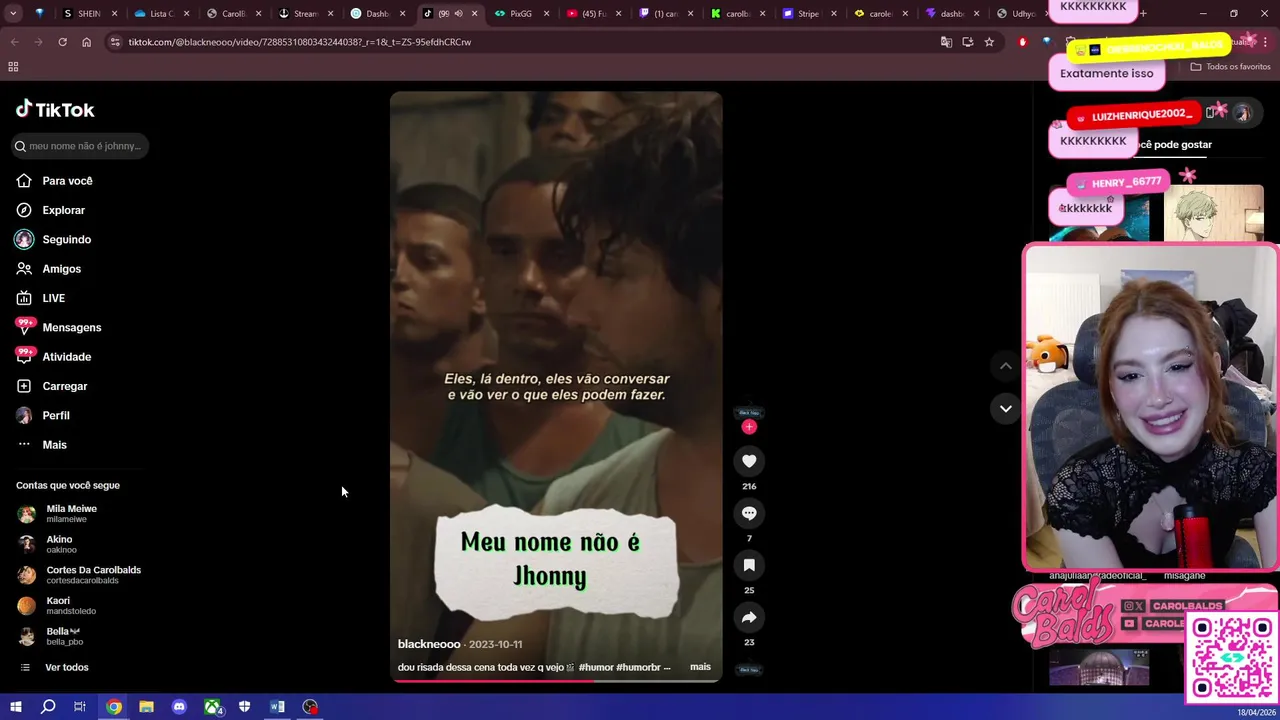The height and width of the screenshot is (720, 1280).
Task: Open video comments bubble icon
Action: coord(749,513)
